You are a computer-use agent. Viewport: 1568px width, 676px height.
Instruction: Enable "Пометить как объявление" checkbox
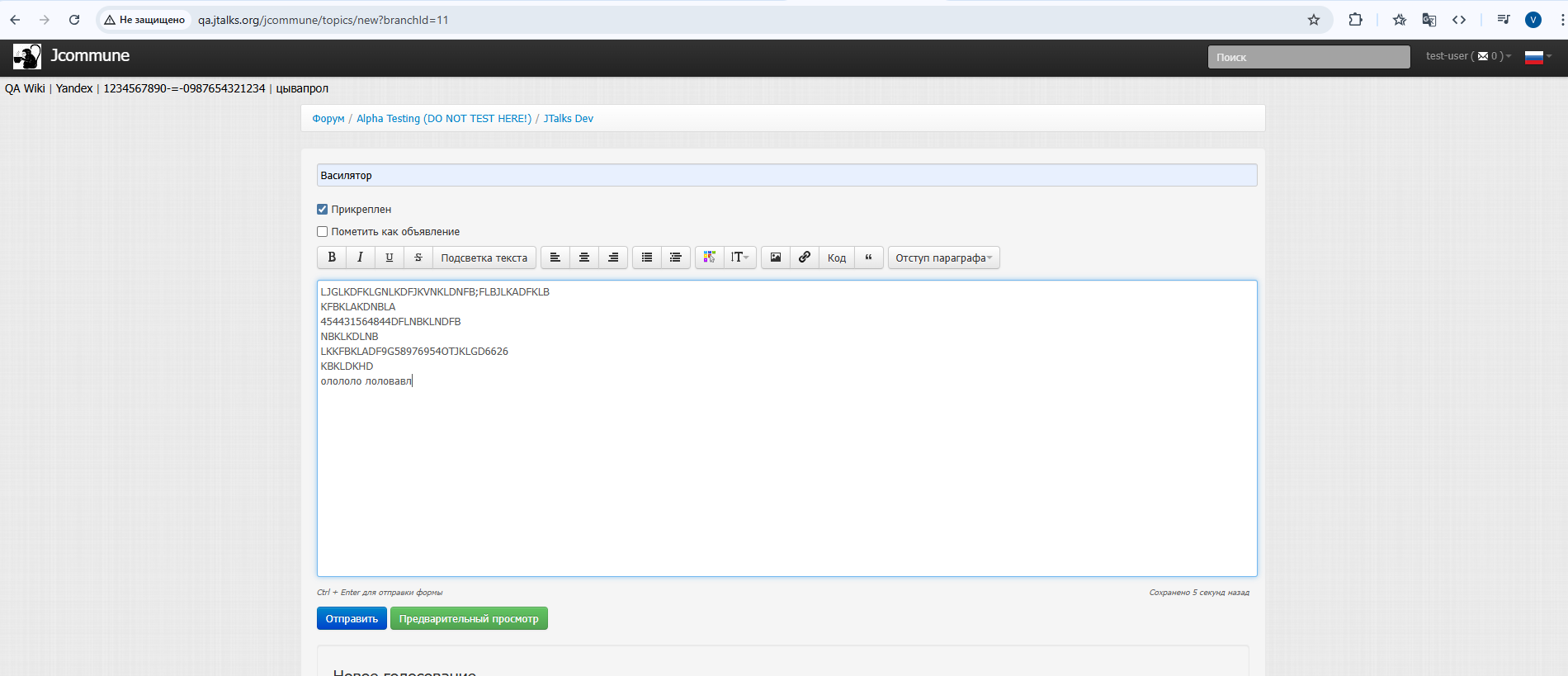323,232
